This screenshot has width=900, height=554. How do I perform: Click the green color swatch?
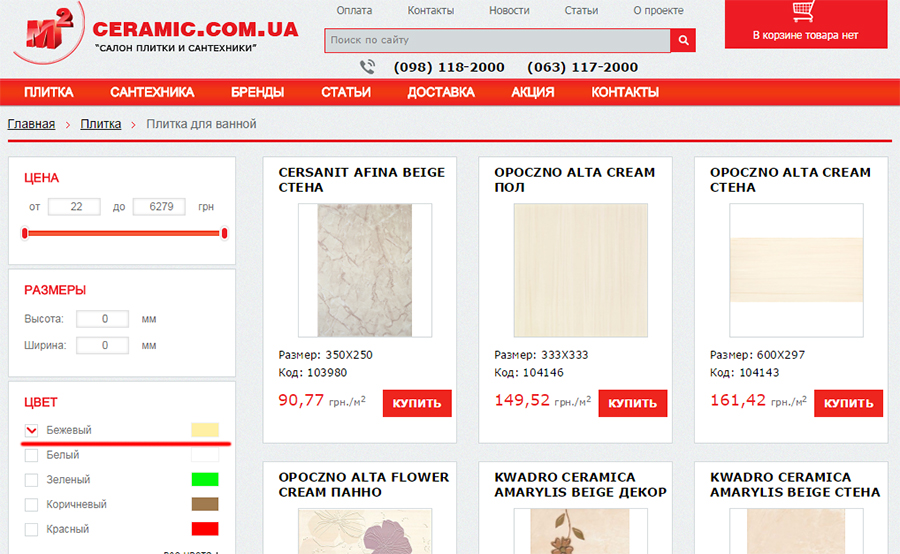(205, 479)
